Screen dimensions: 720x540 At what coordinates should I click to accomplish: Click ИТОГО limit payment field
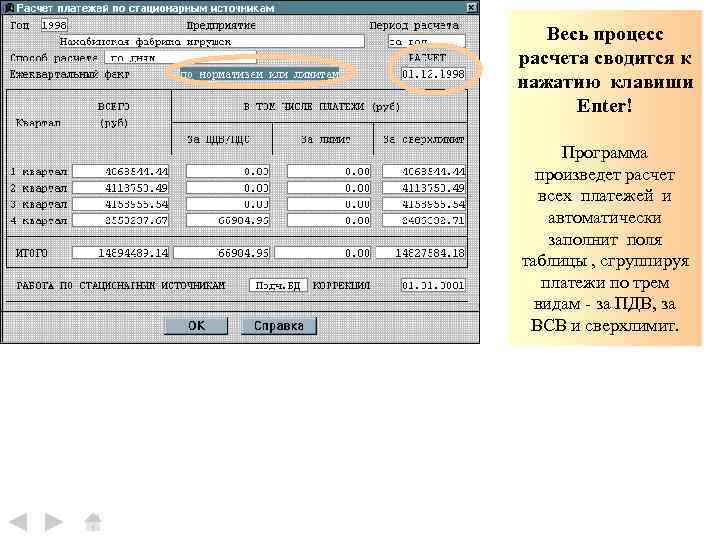(323, 253)
